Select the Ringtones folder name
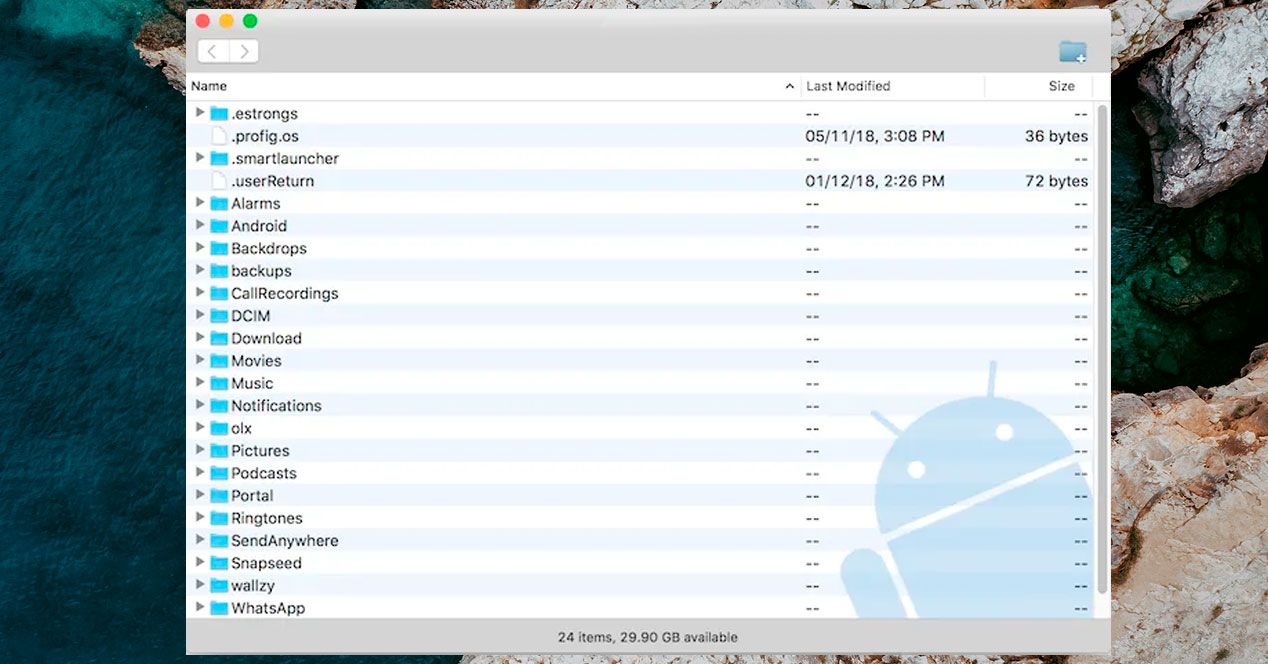 (x=267, y=518)
